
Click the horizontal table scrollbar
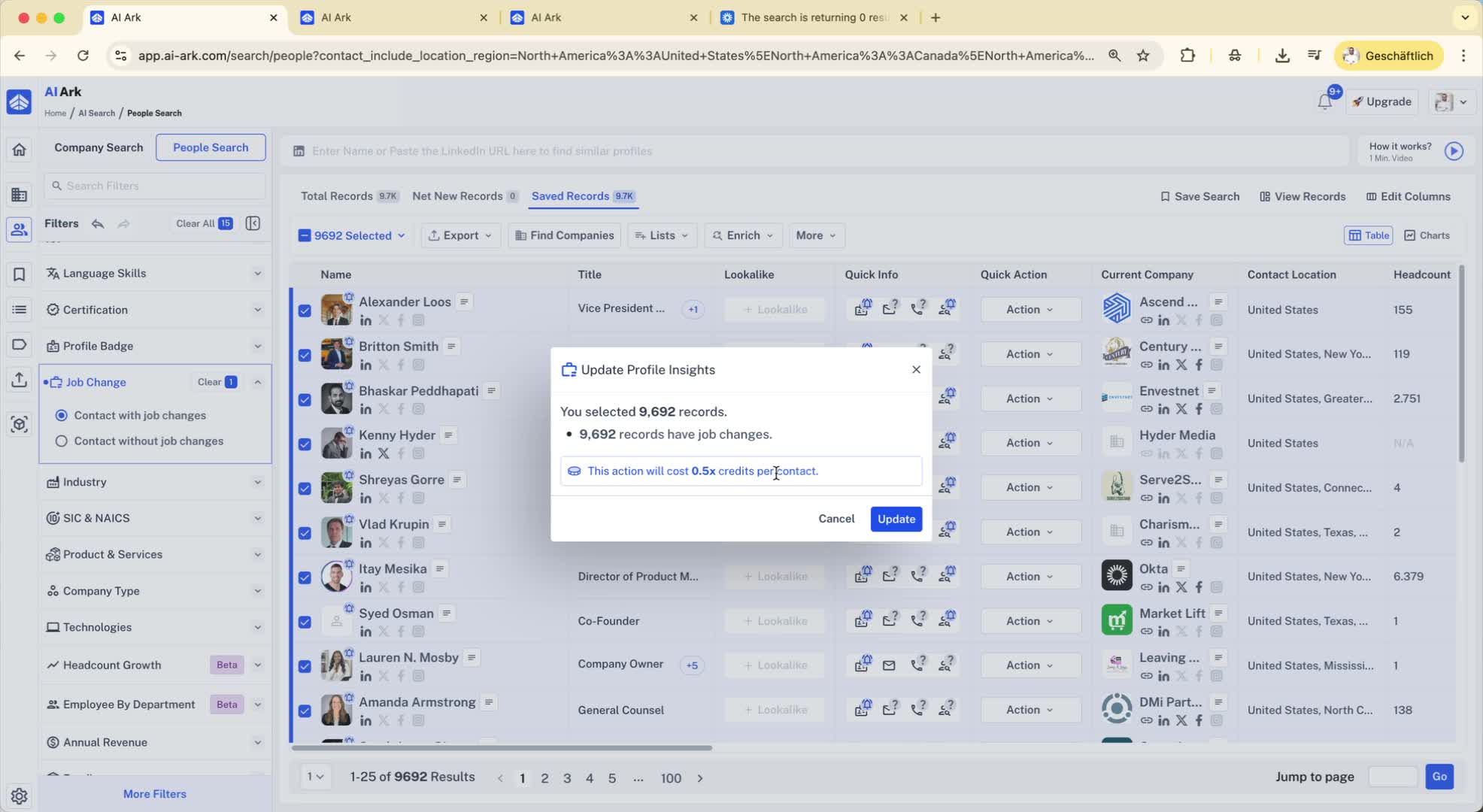click(x=501, y=748)
